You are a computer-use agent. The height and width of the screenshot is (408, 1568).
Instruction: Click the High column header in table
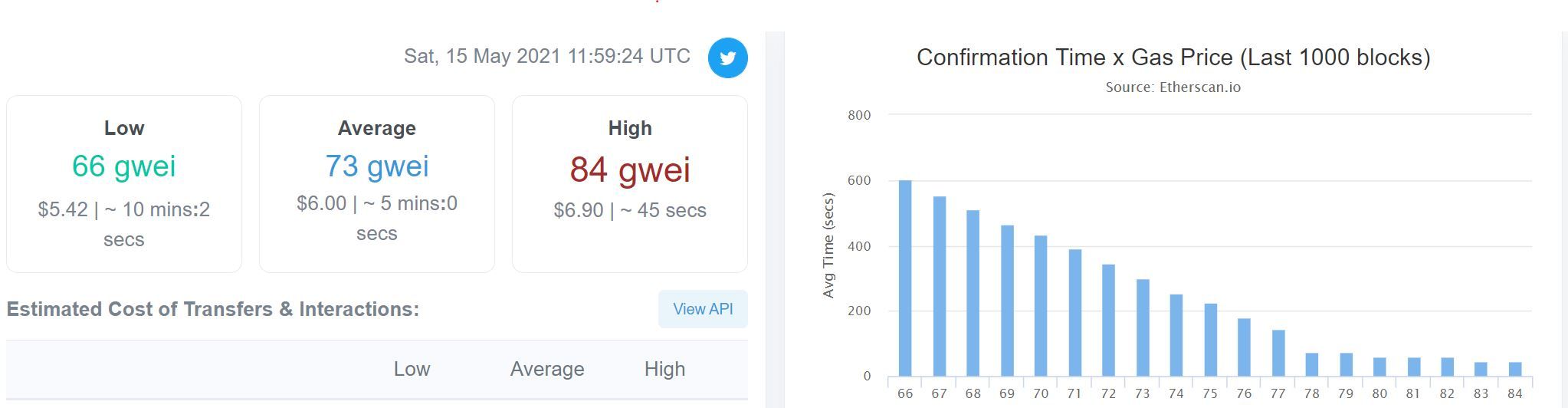click(664, 369)
